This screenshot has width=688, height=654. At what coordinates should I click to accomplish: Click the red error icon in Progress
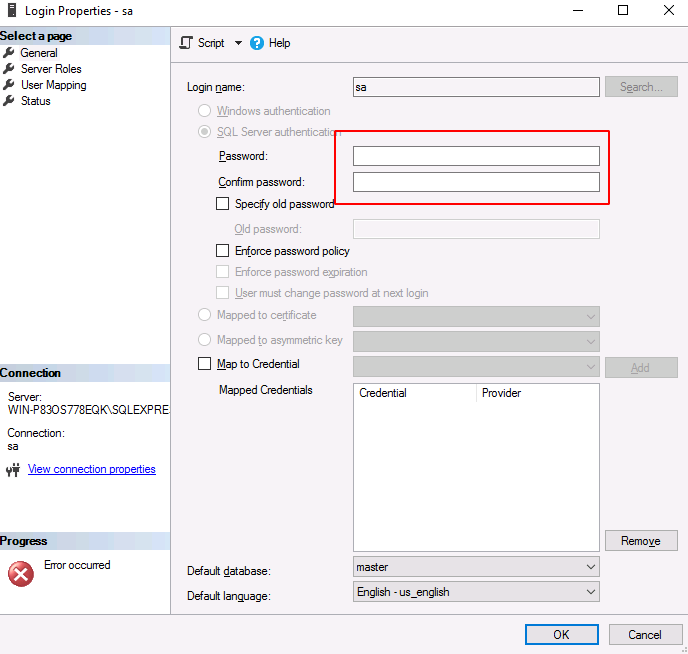[21, 574]
